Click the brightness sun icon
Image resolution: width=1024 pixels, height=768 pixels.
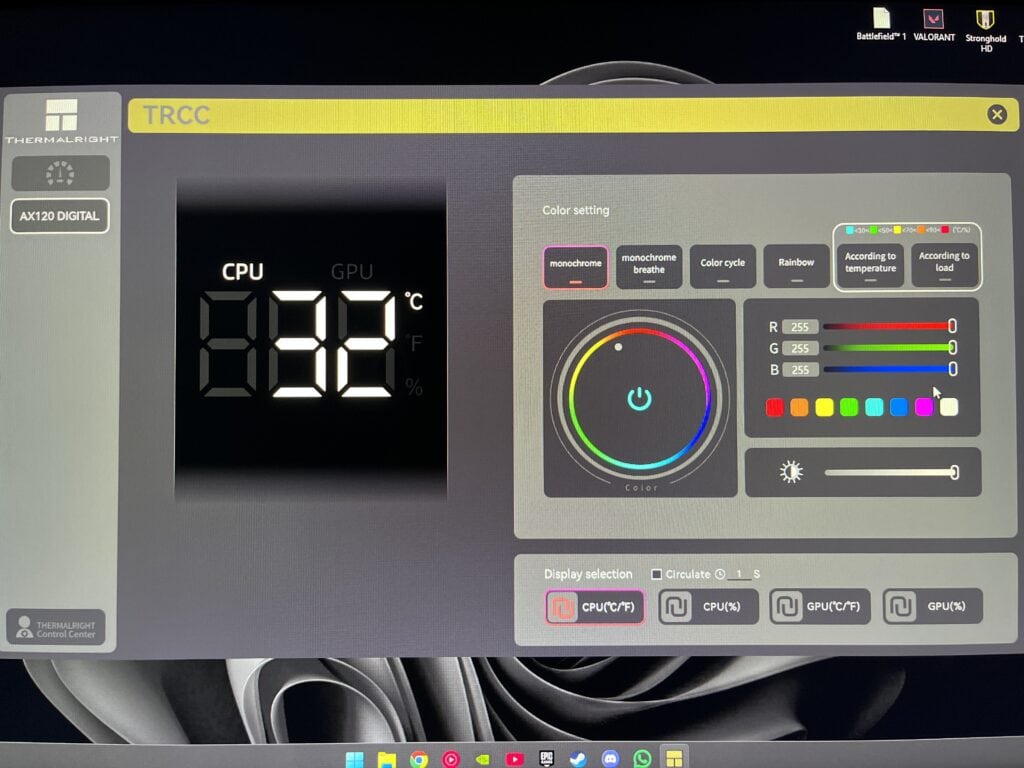click(791, 471)
